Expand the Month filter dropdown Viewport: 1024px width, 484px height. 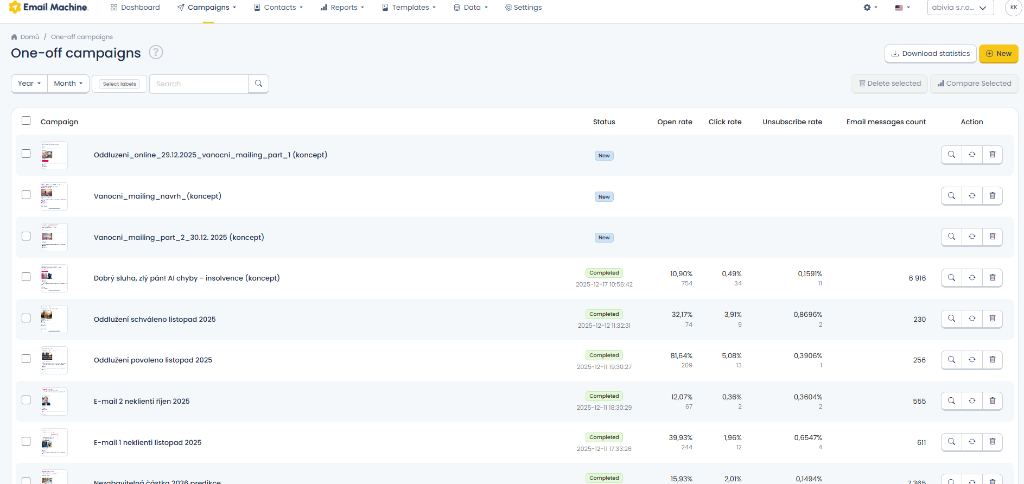(69, 84)
